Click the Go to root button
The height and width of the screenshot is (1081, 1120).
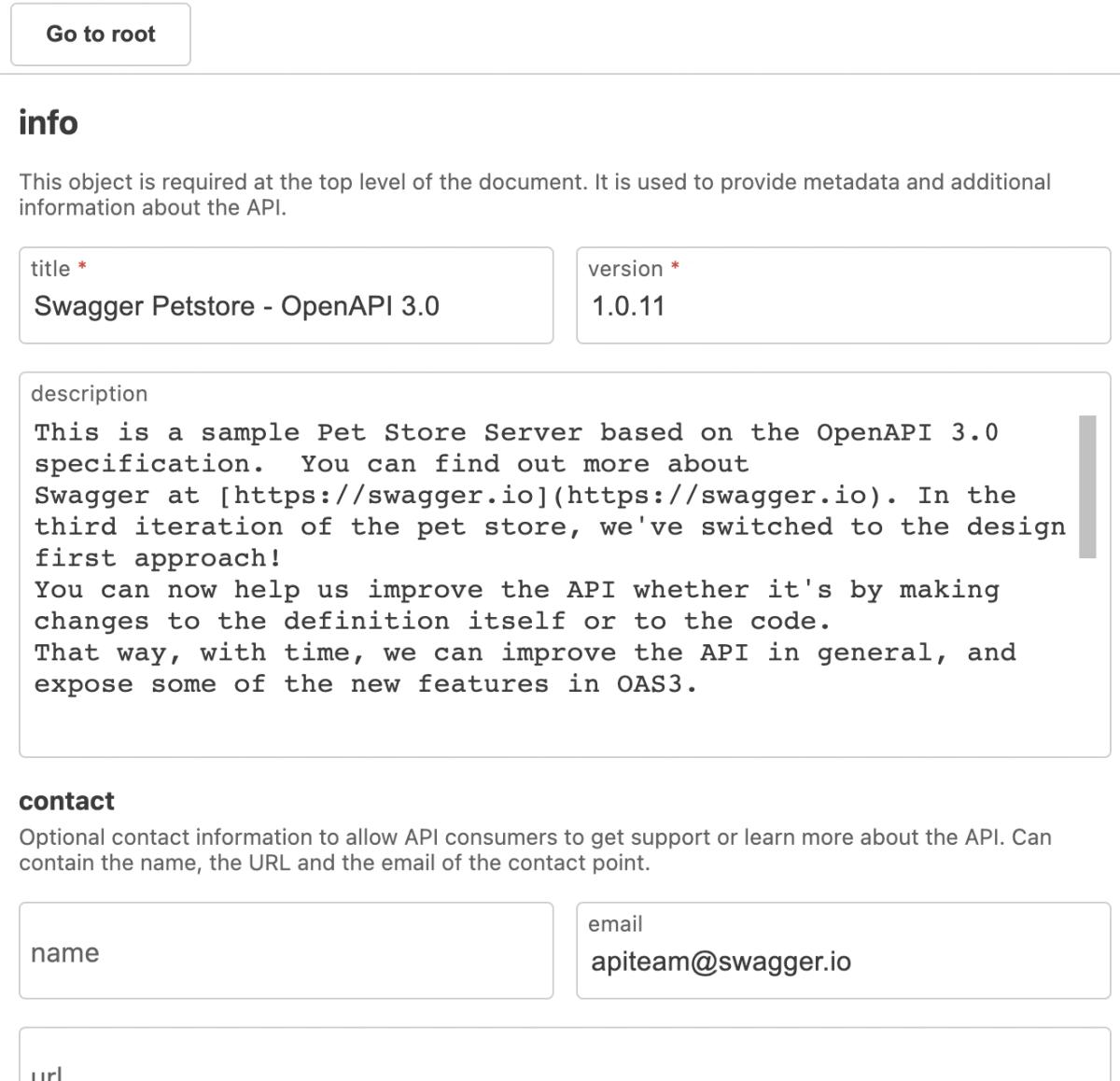101,35
